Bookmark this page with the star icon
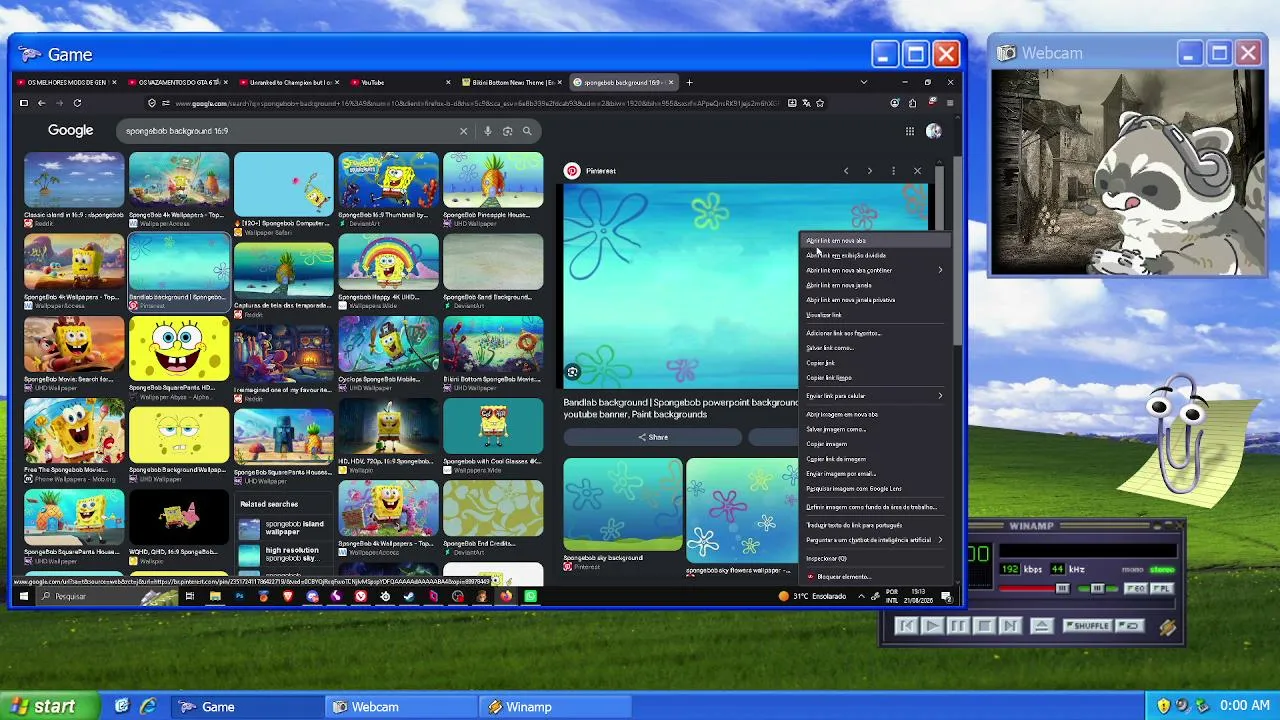This screenshot has height=720, width=1280. [820, 103]
